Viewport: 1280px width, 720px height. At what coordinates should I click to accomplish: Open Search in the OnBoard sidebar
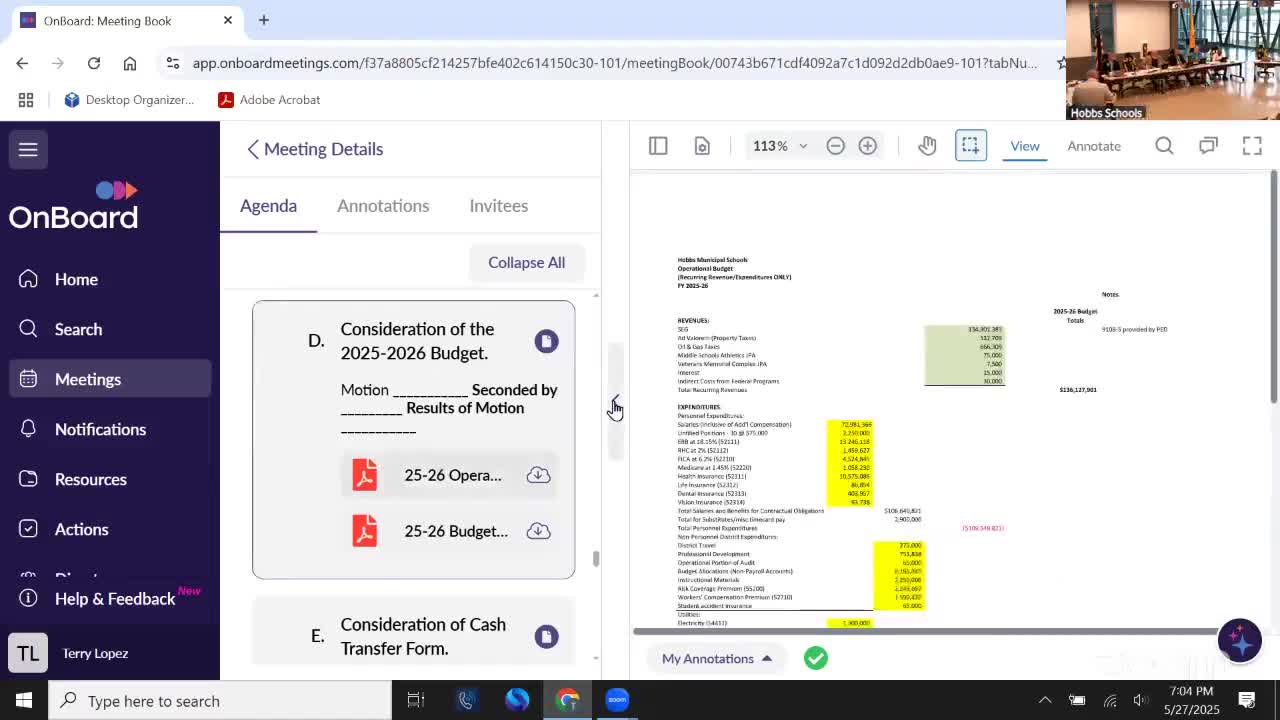point(78,329)
